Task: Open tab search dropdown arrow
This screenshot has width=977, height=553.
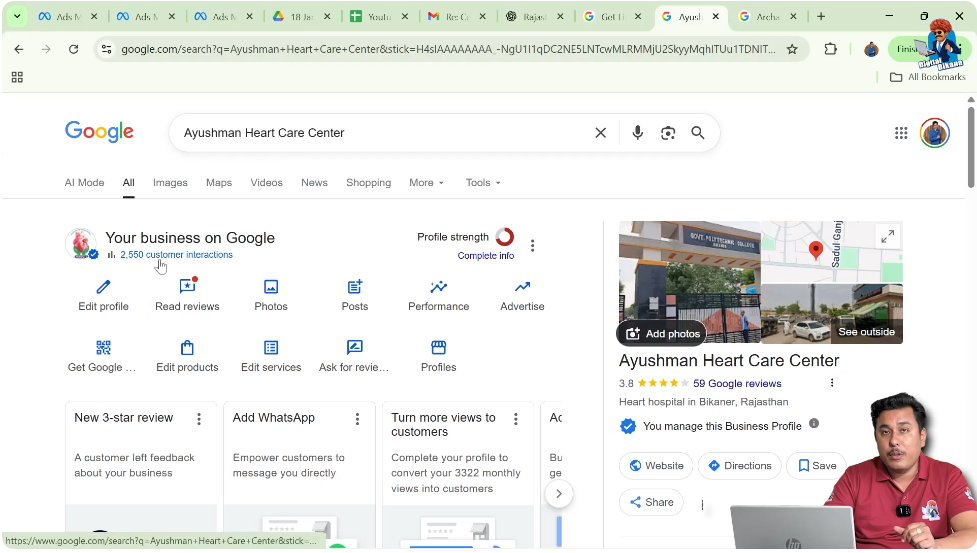Action: [x=17, y=17]
